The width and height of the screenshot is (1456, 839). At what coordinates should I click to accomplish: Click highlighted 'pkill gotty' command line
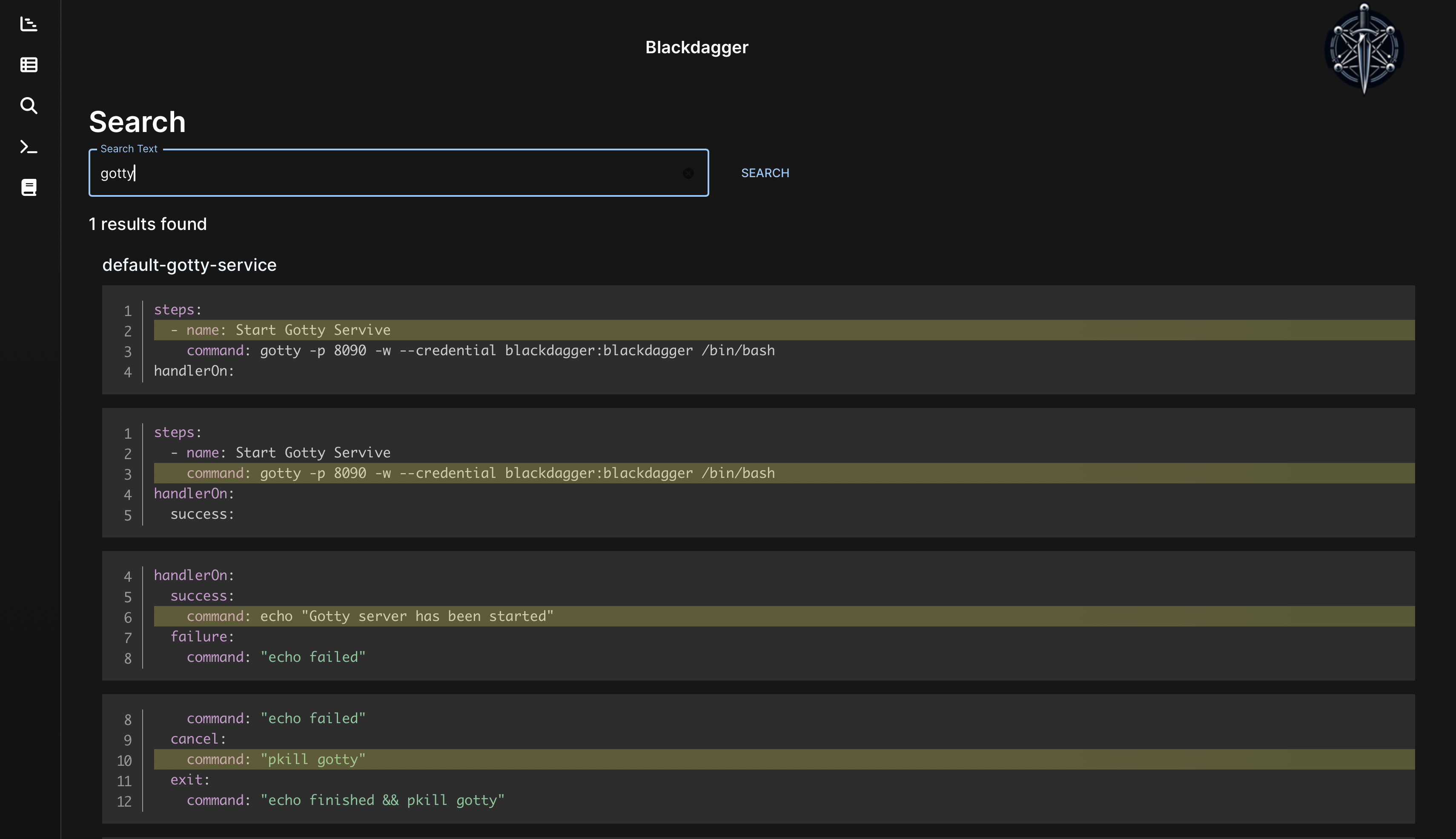[x=784, y=759]
